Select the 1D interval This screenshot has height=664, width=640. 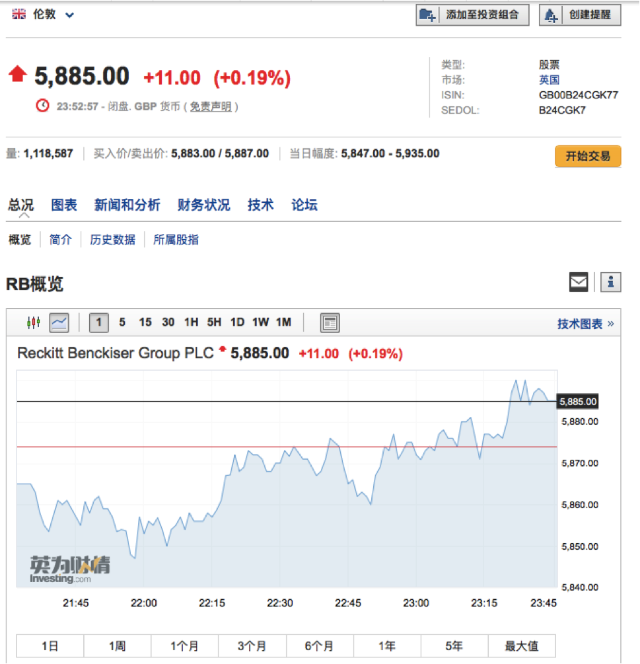coord(238,323)
